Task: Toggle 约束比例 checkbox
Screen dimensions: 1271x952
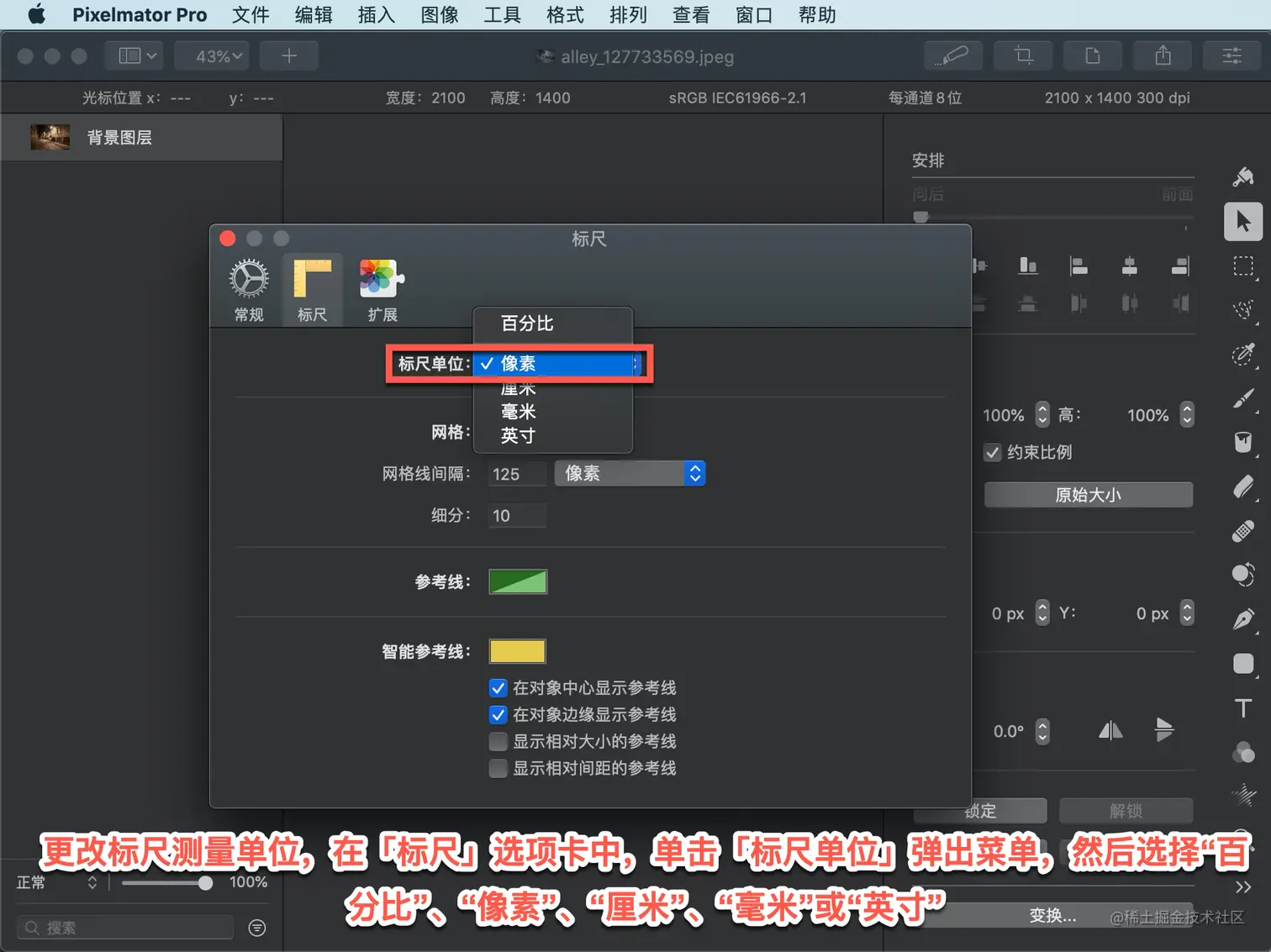Action: 992,453
